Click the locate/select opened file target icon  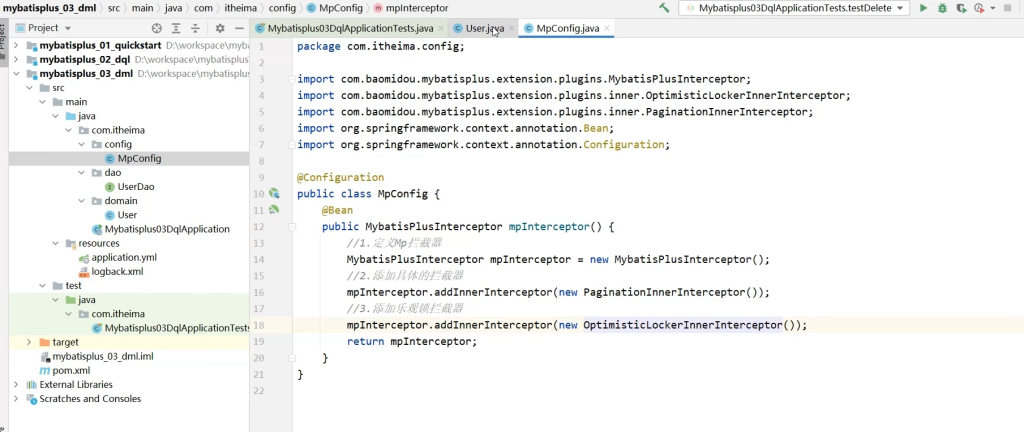pos(156,28)
